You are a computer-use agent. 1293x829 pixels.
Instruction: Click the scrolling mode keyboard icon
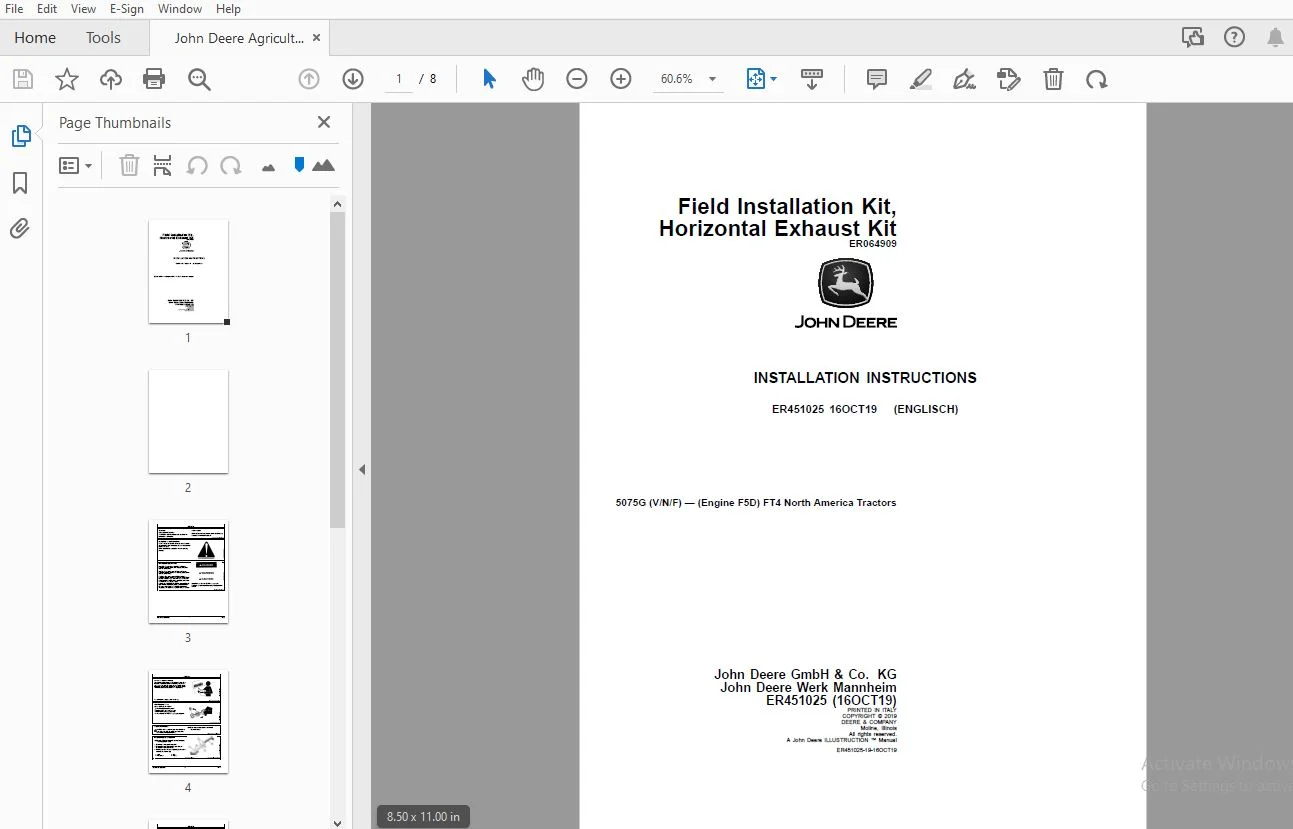pyautogui.click(x=812, y=79)
